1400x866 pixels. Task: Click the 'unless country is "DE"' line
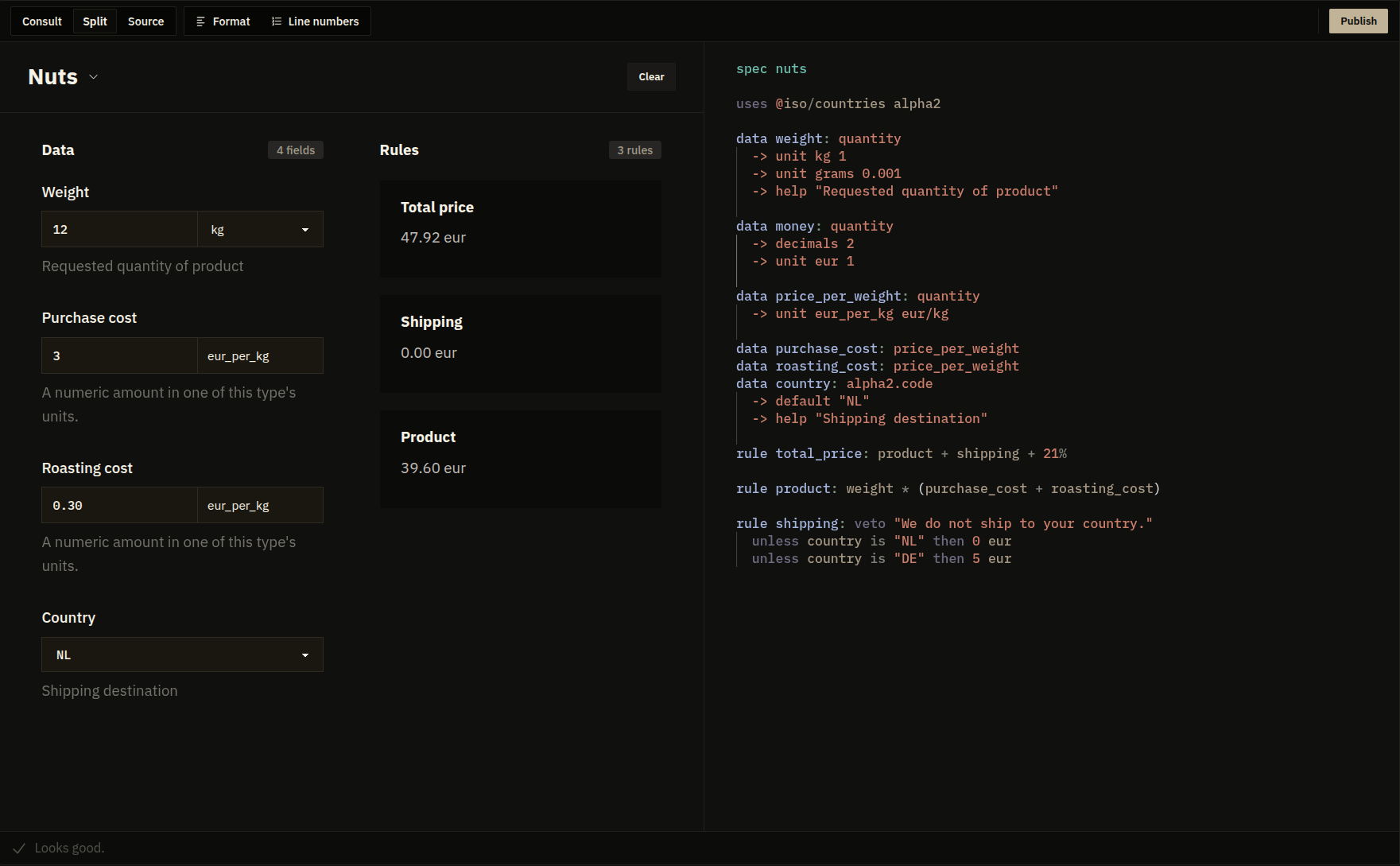tap(882, 558)
